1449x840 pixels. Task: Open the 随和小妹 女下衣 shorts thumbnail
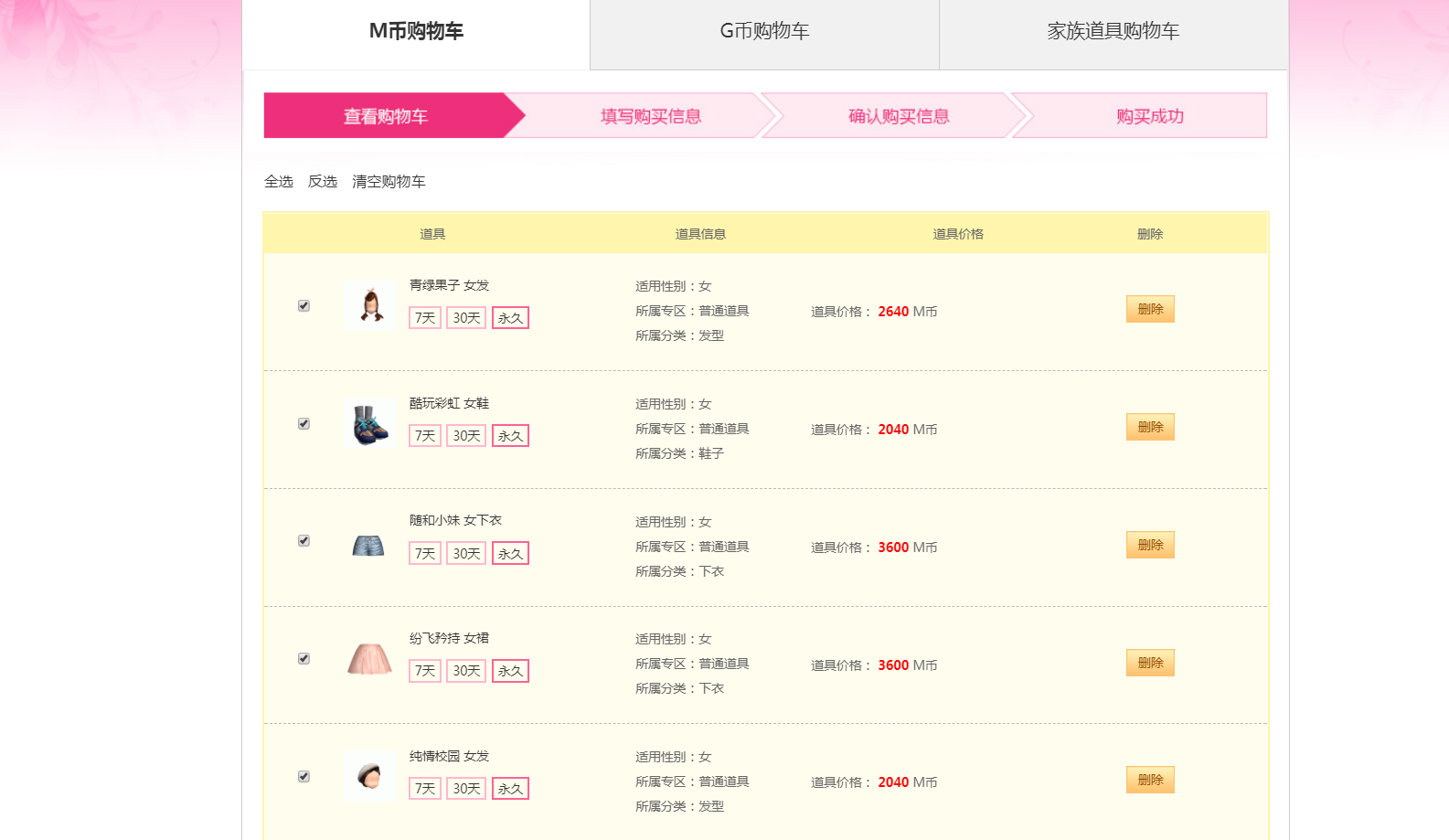[370, 541]
